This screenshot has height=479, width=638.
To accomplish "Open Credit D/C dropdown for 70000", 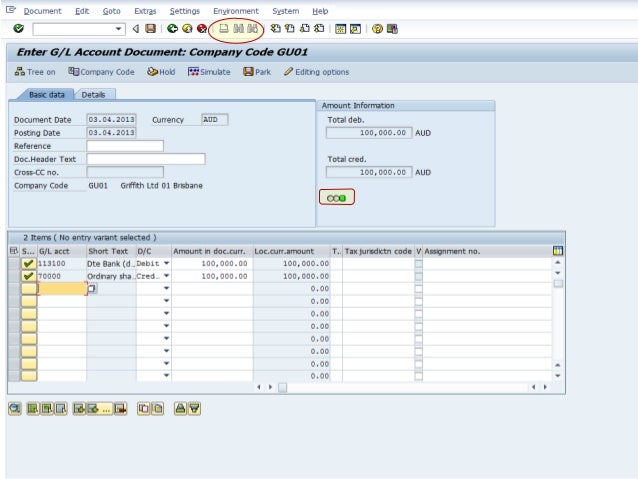I will pos(166,276).
